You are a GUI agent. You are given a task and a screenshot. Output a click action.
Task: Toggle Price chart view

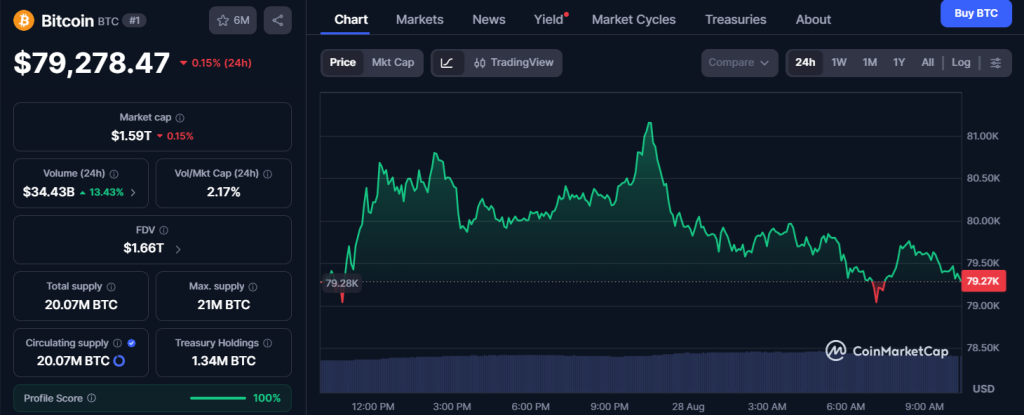pos(343,63)
